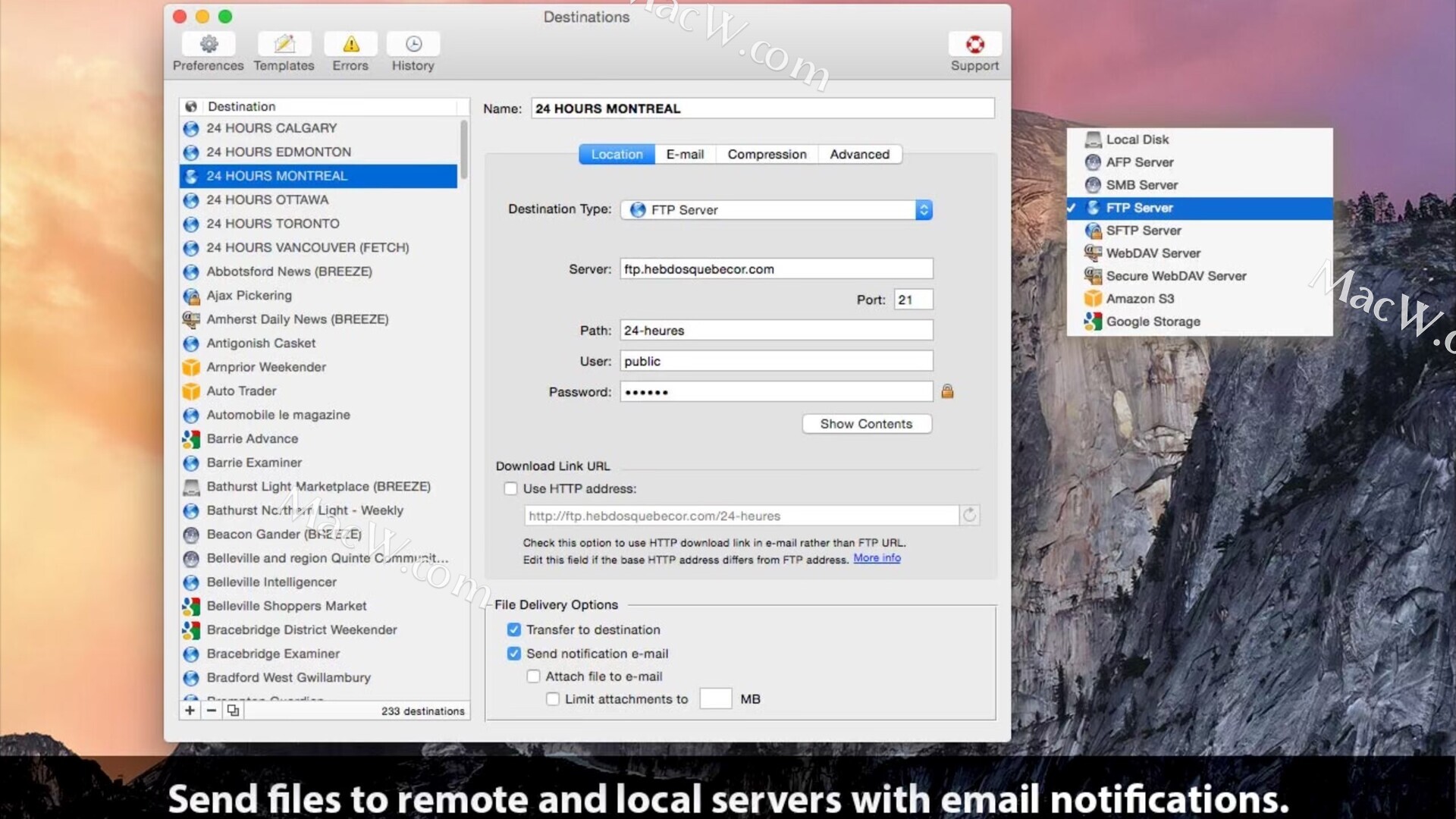Click the destination list scrollbar

pyautogui.click(x=463, y=149)
